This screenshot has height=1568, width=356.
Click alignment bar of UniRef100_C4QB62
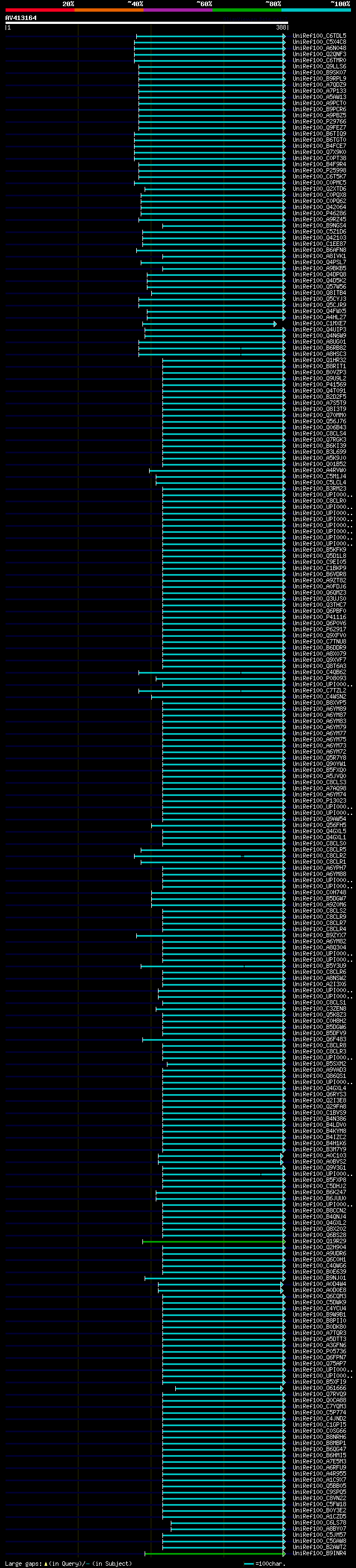212,672
